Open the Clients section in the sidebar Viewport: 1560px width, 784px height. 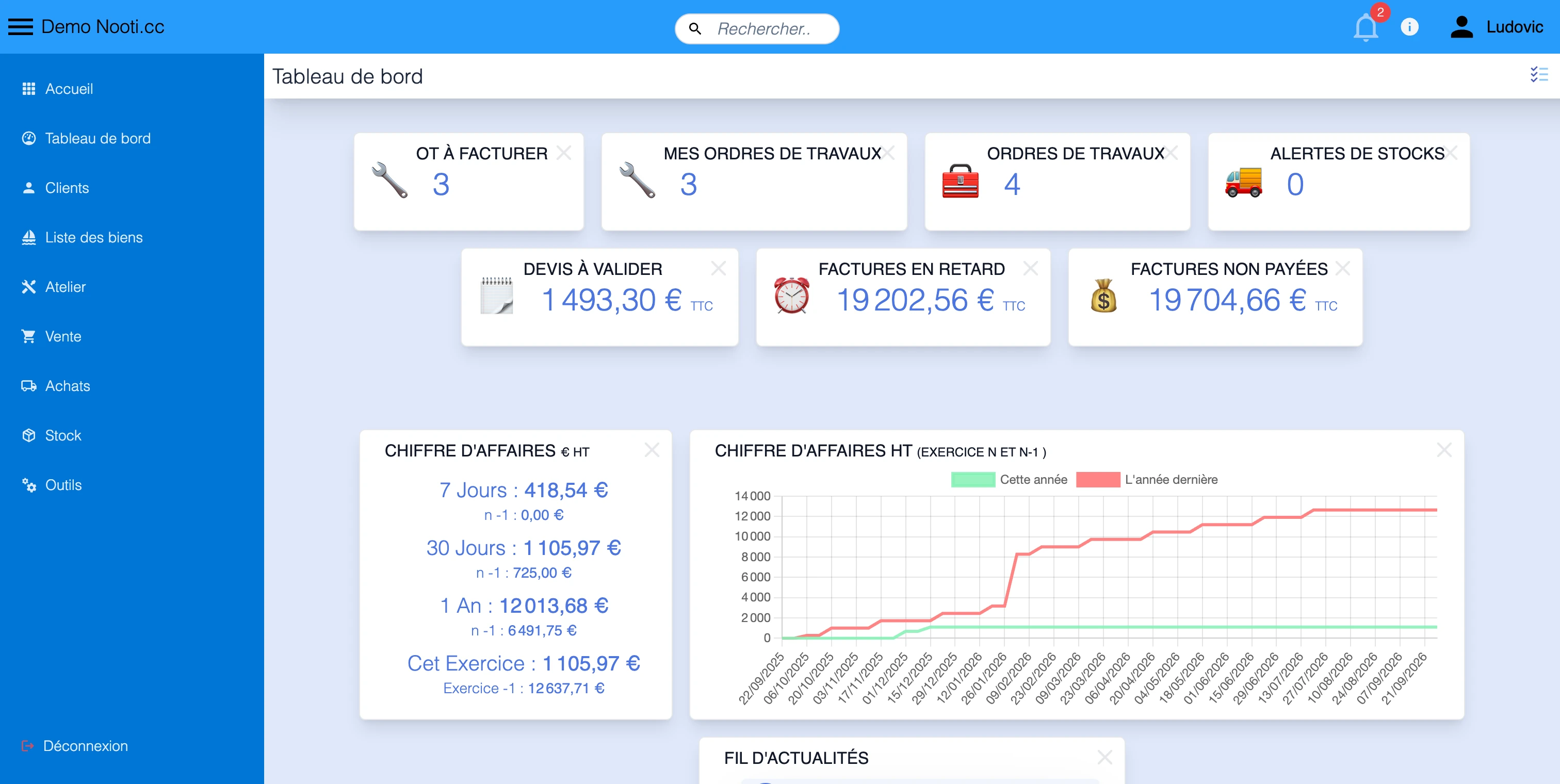pos(28,188)
